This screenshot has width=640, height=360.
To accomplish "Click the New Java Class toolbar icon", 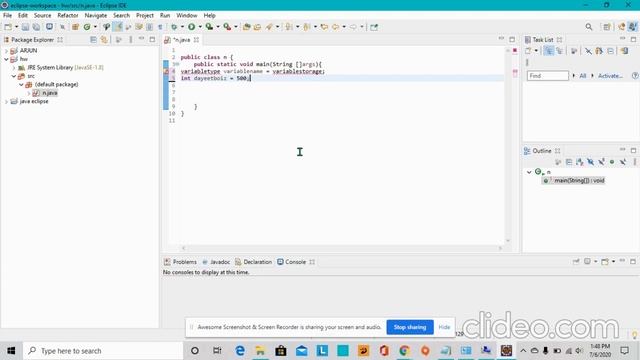I will 87,27.
